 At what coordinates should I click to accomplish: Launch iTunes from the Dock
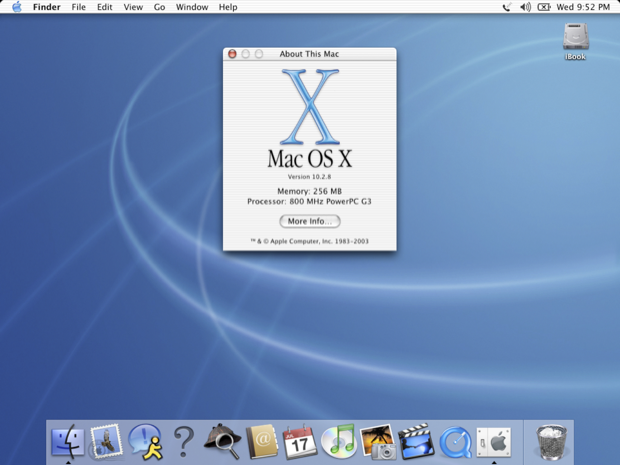pyautogui.click(x=338, y=441)
